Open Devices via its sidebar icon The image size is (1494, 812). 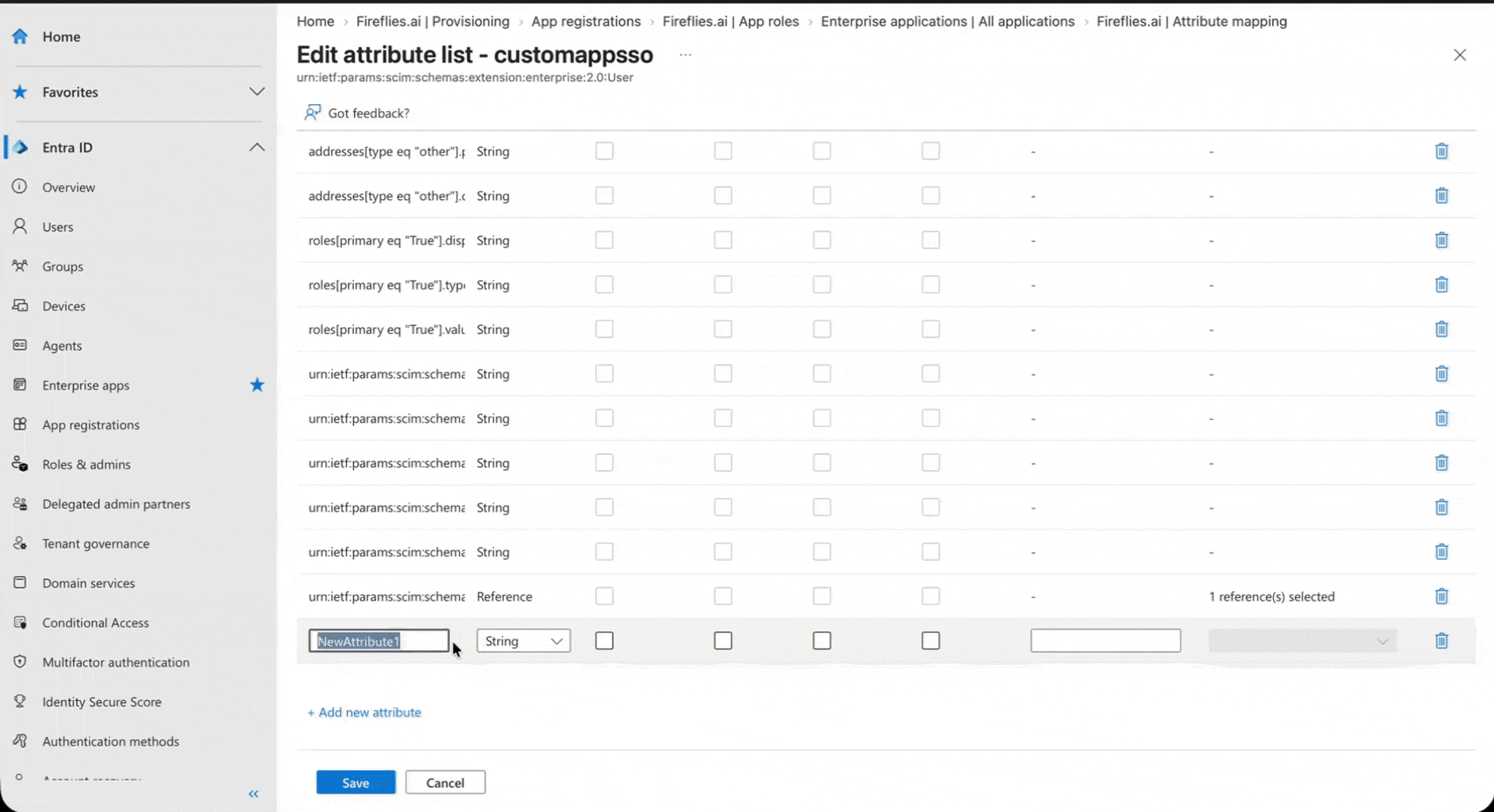(x=20, y=306)
